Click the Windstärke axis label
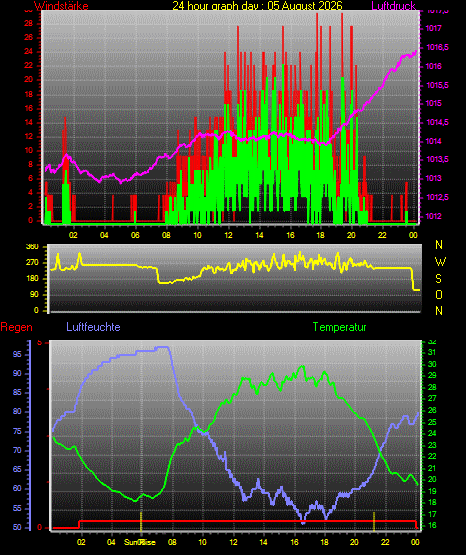466x555 pixels. click(x=61, y=6)
